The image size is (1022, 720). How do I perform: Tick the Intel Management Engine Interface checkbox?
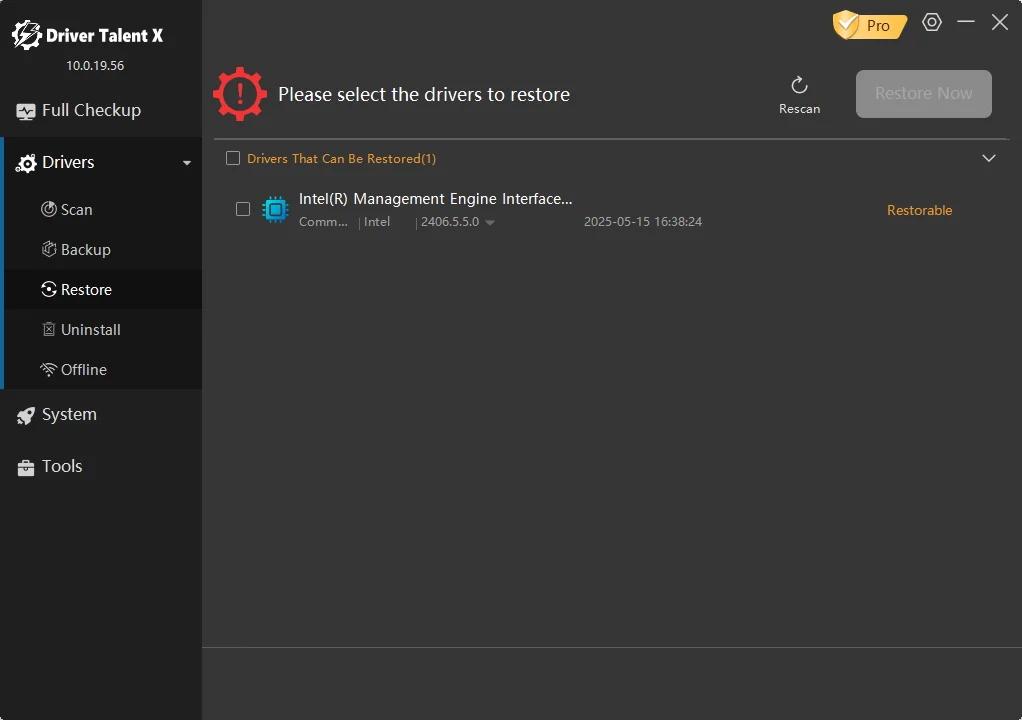click(243, 209)
